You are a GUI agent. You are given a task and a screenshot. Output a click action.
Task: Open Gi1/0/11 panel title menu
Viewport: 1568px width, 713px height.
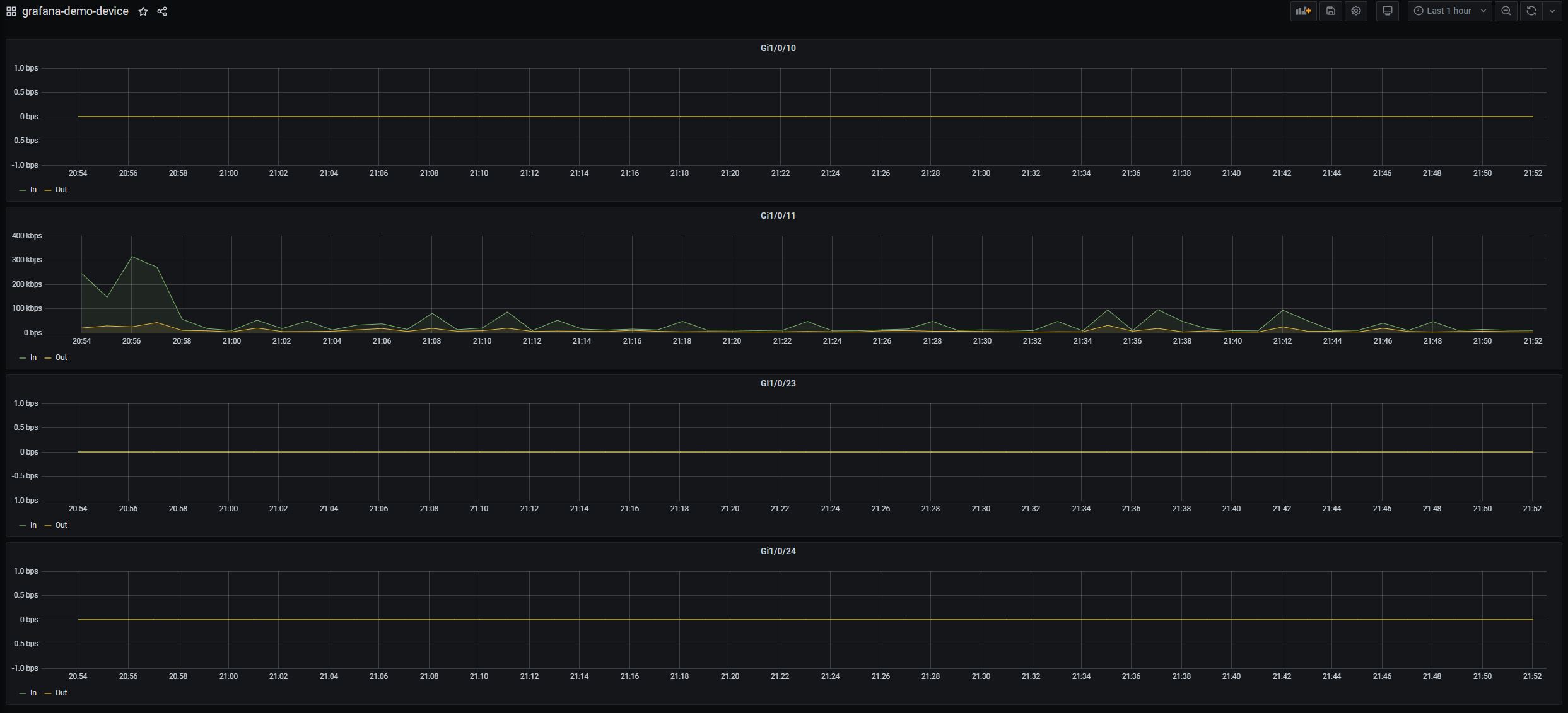coord(778,216)
